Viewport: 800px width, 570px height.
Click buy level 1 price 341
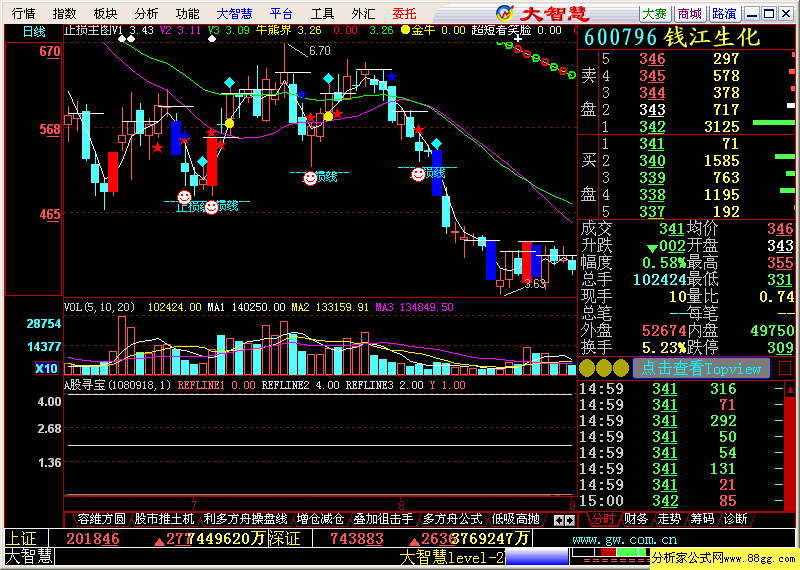652,144
